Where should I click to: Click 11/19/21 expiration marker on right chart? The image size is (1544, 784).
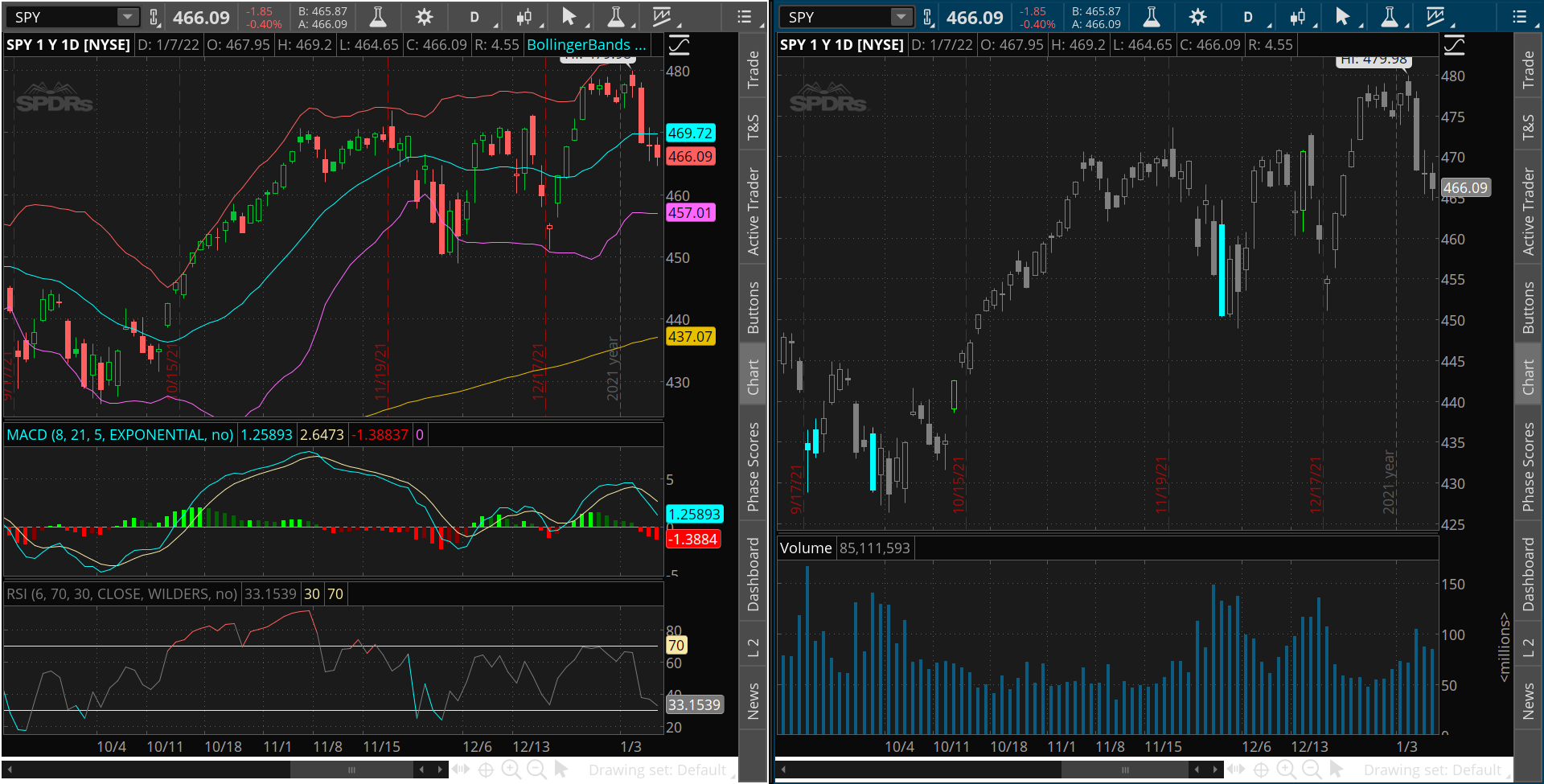1161,485
